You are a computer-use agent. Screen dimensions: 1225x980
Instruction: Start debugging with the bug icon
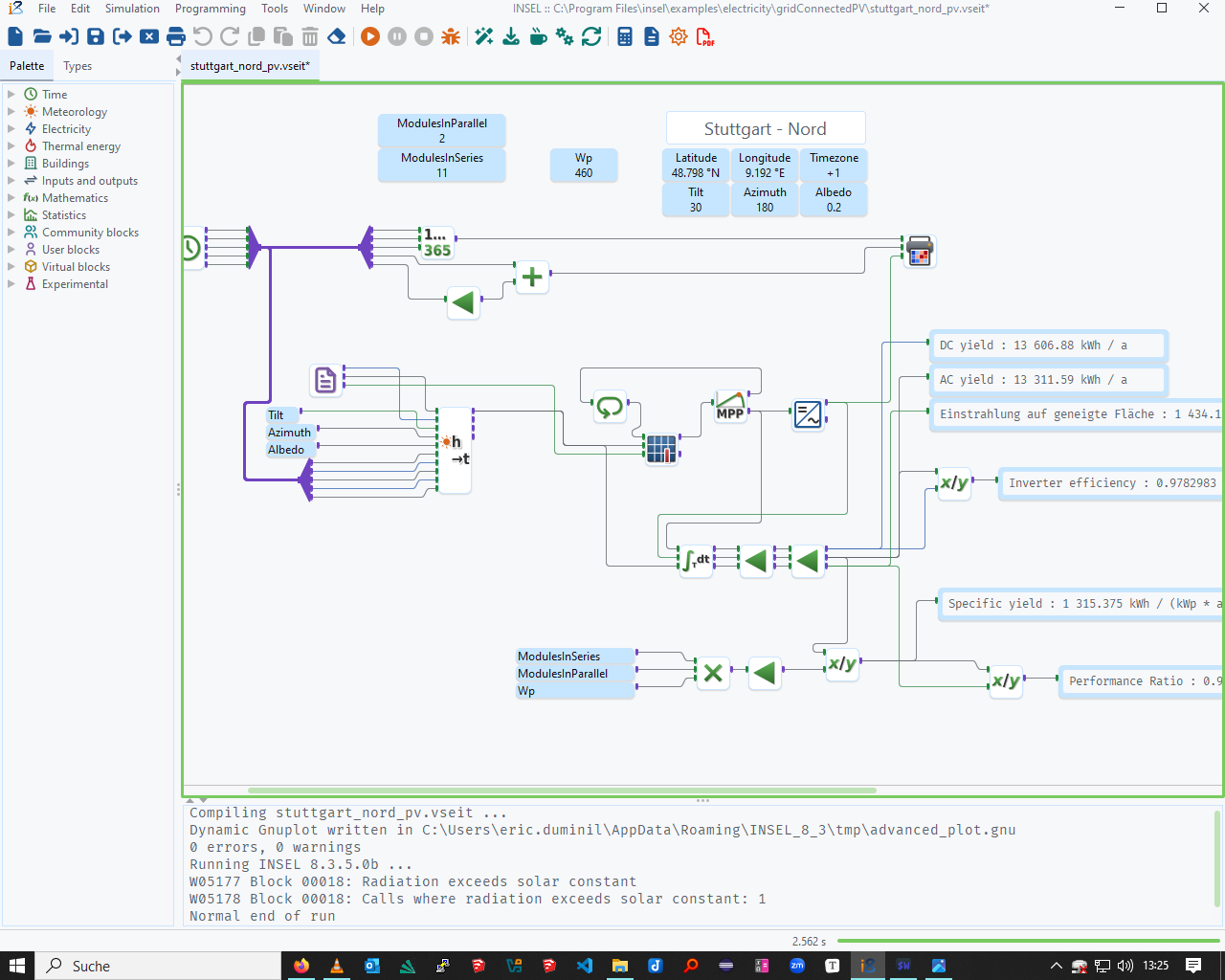pyautogui.click(x=451, y=37)
